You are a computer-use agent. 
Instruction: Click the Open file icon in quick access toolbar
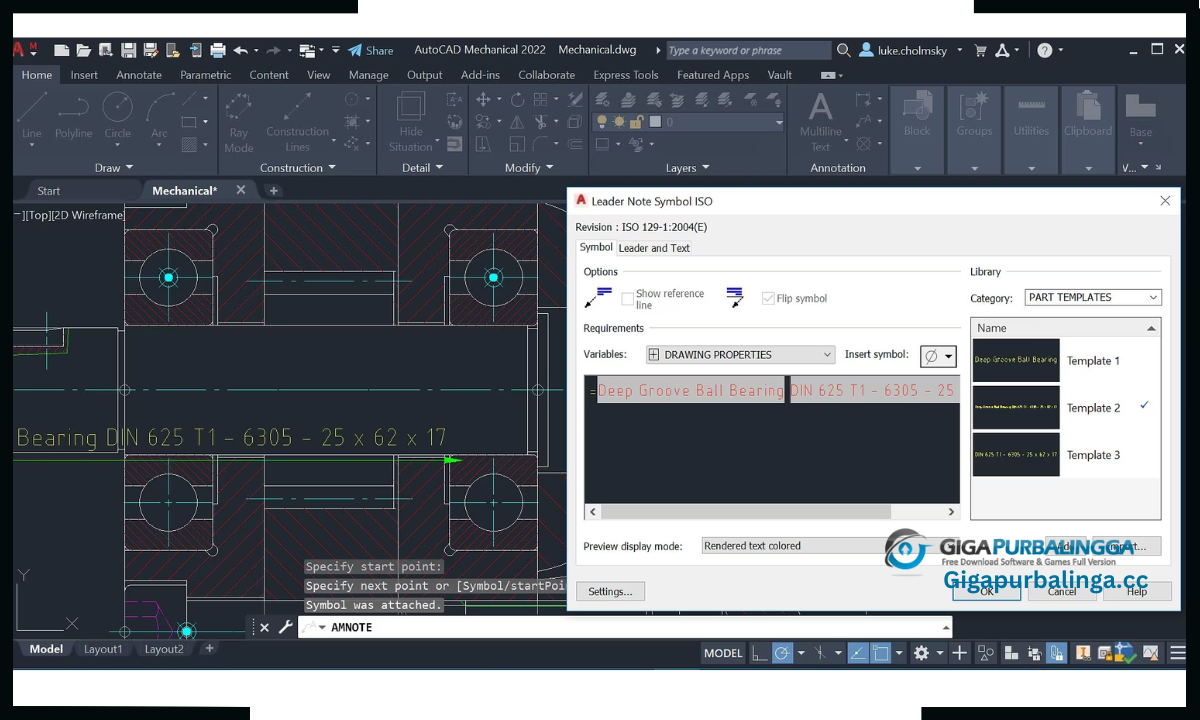(84, 50)
